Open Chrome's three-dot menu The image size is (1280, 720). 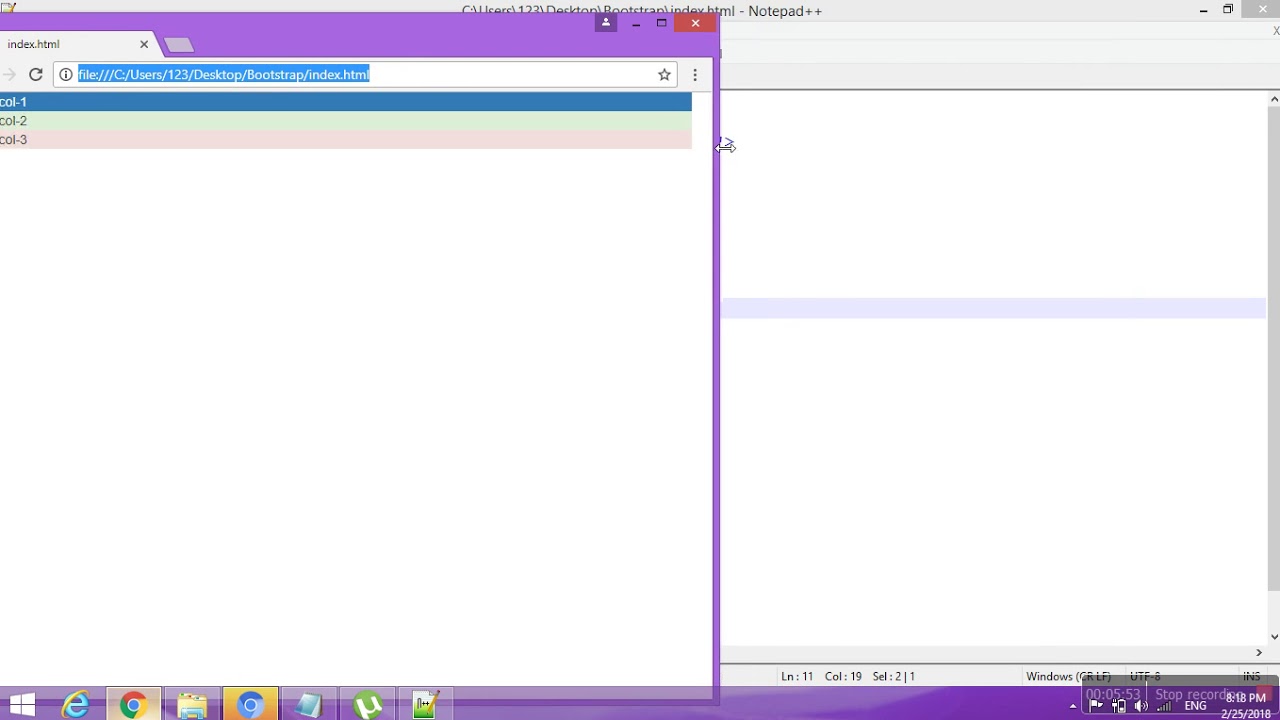click(695, 74)
